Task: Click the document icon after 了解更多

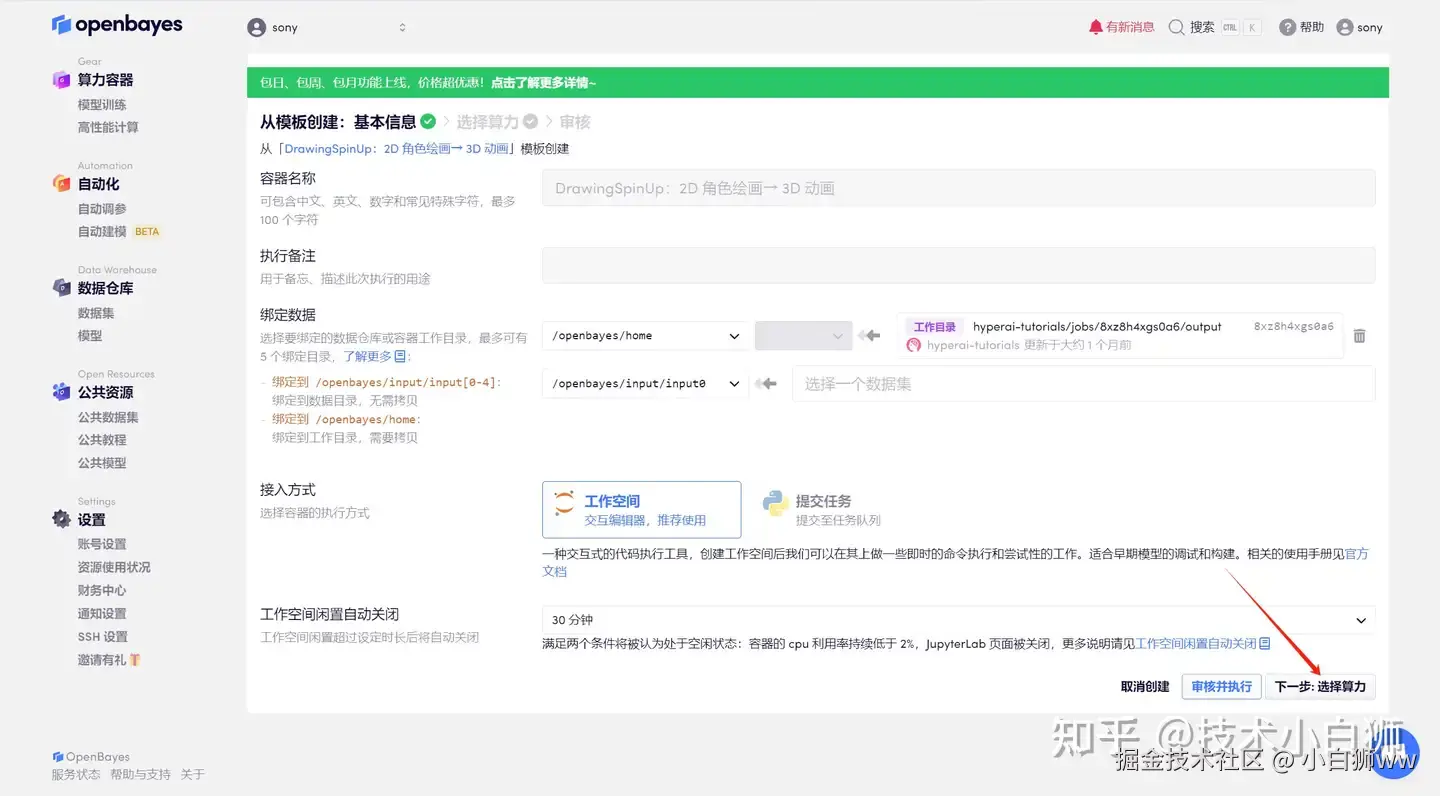Action: [x=400, y=356]
